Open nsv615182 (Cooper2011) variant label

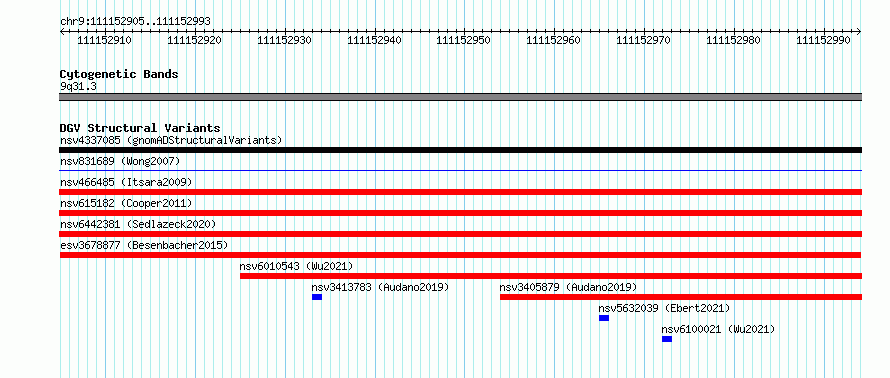126,203
